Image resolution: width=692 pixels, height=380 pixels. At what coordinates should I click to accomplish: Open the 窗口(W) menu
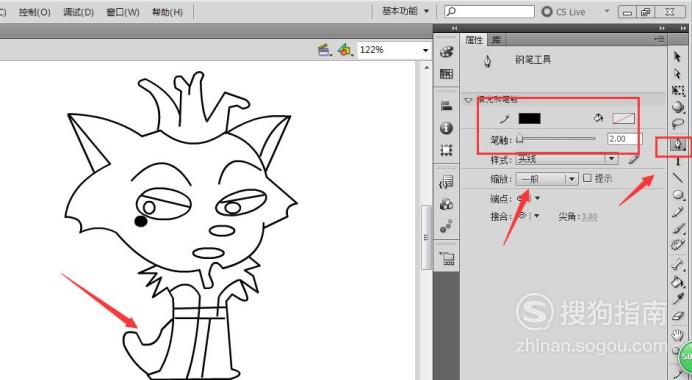point(123,12)
